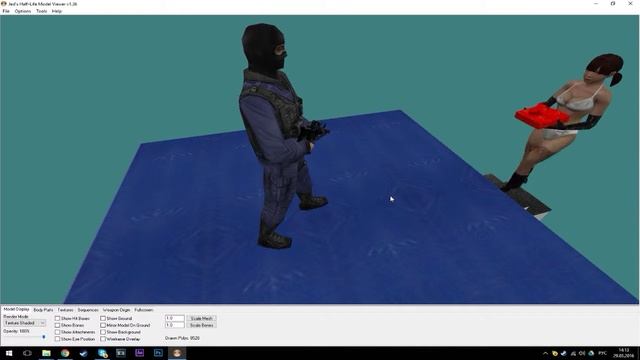The height and width of the screenshot is (360, 640).
Task: Open File Explorer from the taskbar
Action: click(x=46, y=353)
